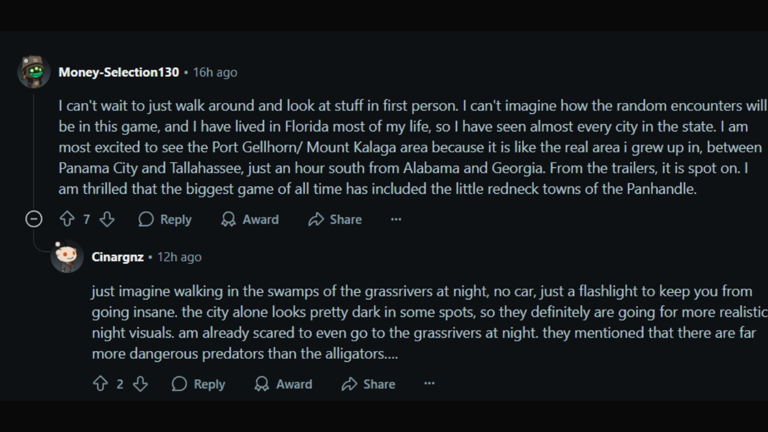Reply to Cinargnz's comment
This screenshot has width=768, height=432.
point(198,384)
